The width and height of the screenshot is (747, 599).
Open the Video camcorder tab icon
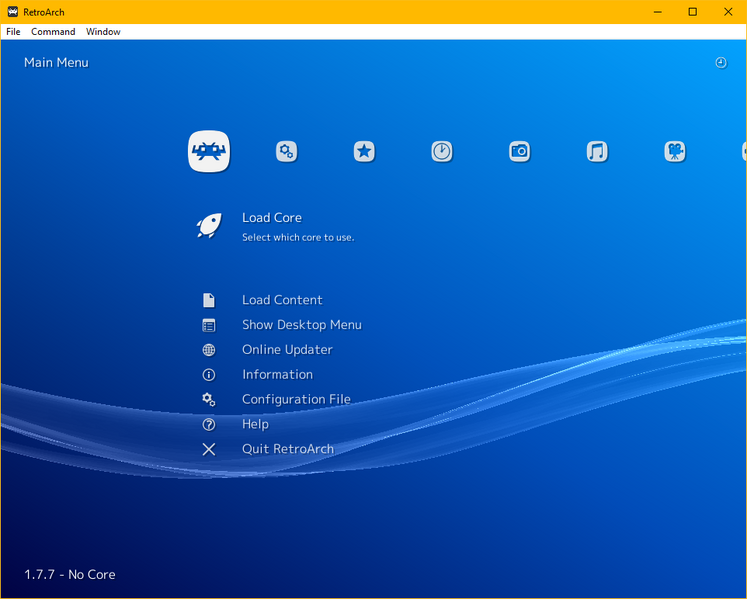pos(674,152)
